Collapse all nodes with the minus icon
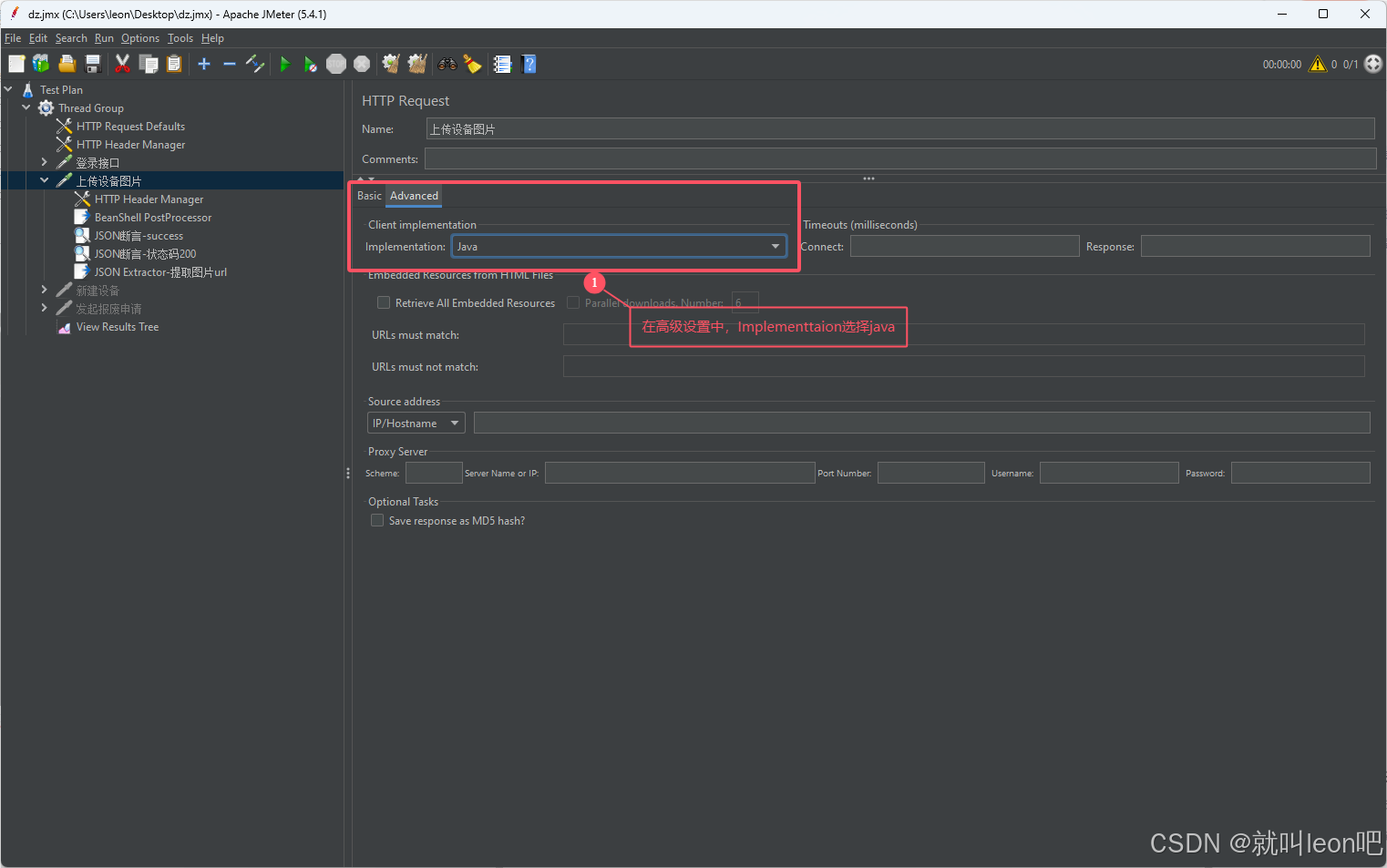 [x=230, y=64]
